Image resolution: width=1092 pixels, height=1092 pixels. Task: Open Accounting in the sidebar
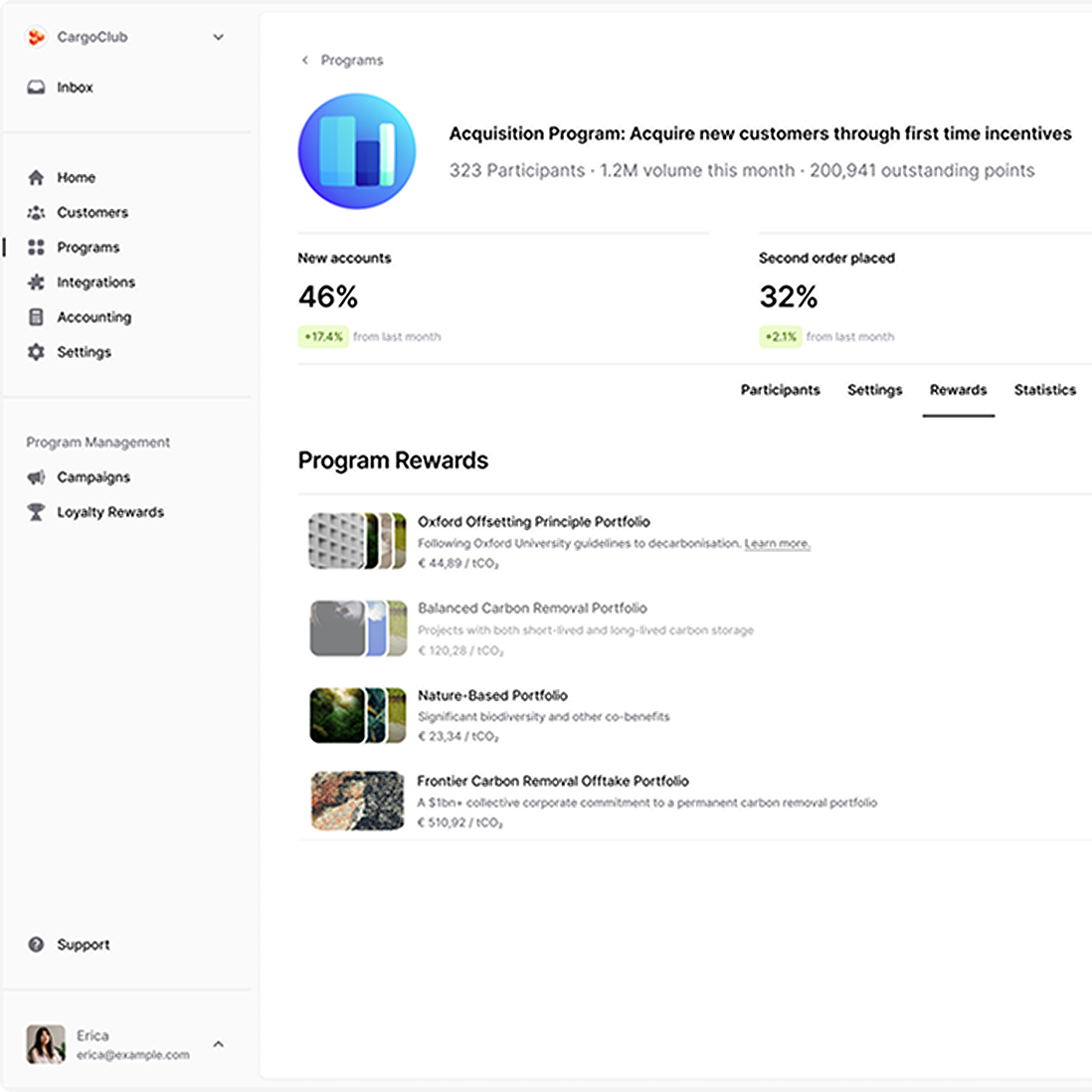(x=94, y=317)
